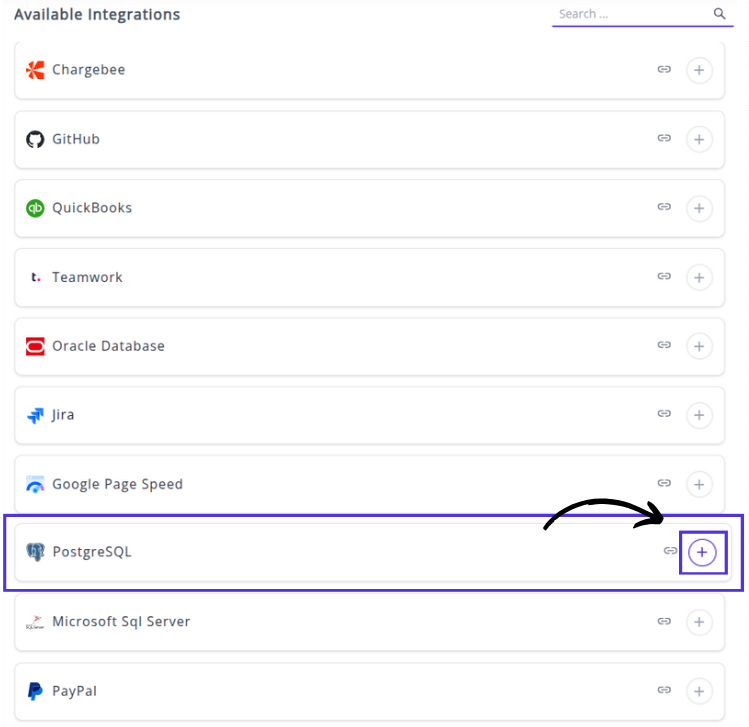
Task: Select the Jira integration name
Action: [63, 415]
